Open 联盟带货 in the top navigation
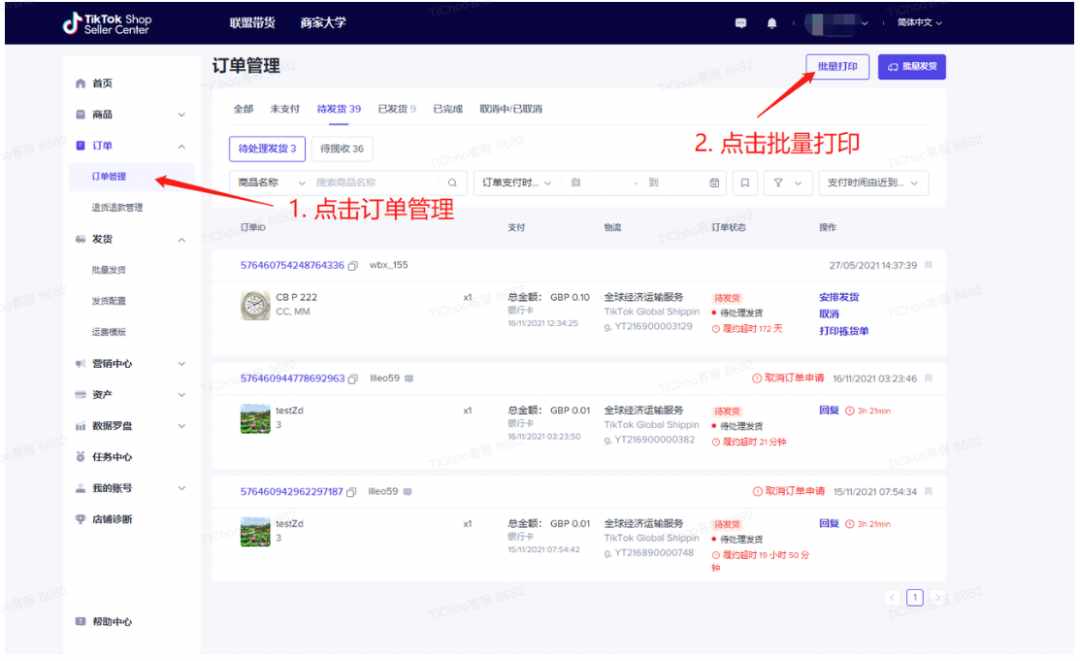Image resolution: width=1080 pixels, height=661 pixels. click(252, 23)
